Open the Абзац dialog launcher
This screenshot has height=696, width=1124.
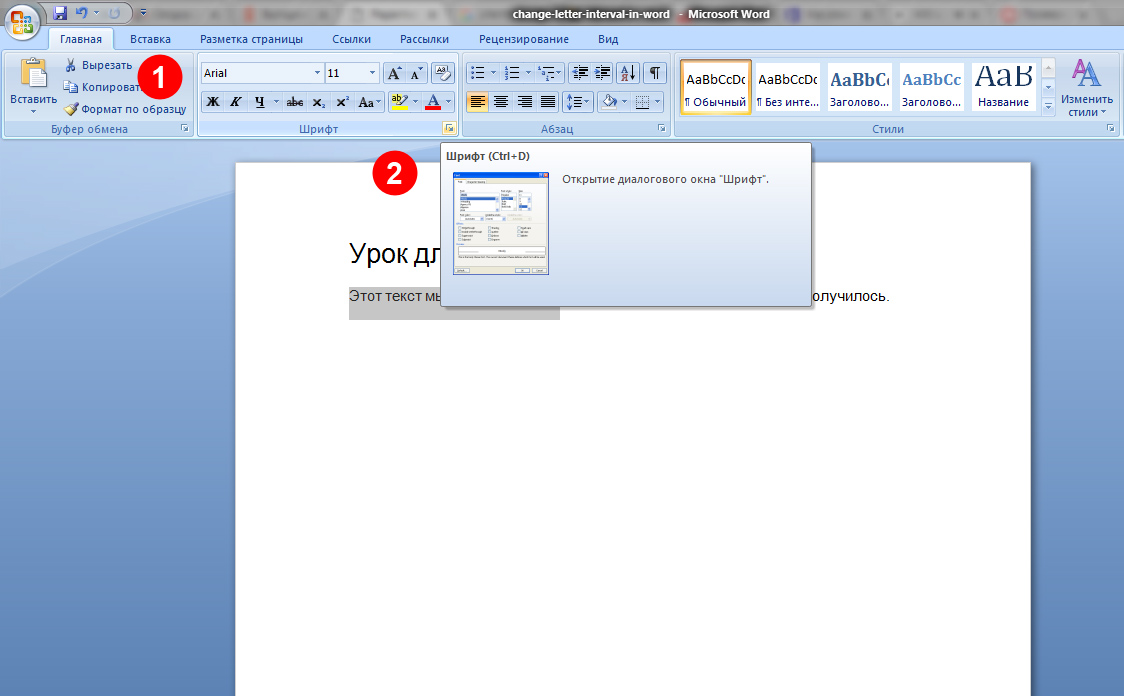[x=661, y=128]
